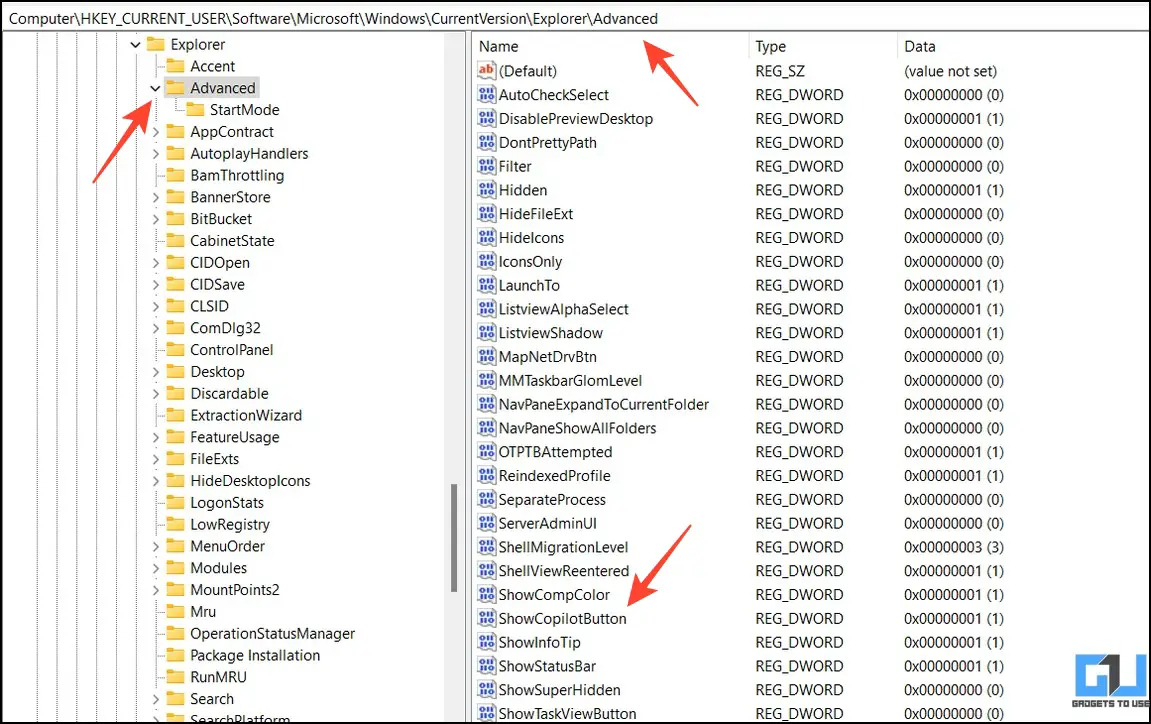Click the SeparateProcess DWORD icon
Image resolution: width=1151 pixels, height=724 pixels.
486,499
